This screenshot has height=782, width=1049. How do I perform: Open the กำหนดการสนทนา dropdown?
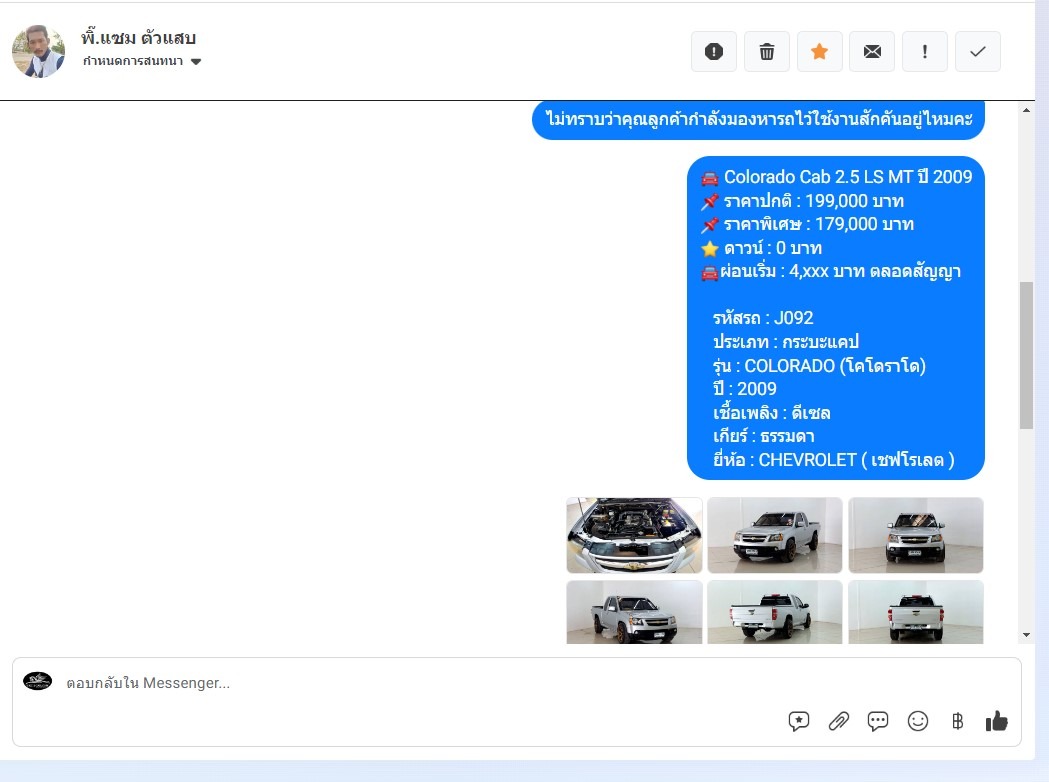pos(142,62)
